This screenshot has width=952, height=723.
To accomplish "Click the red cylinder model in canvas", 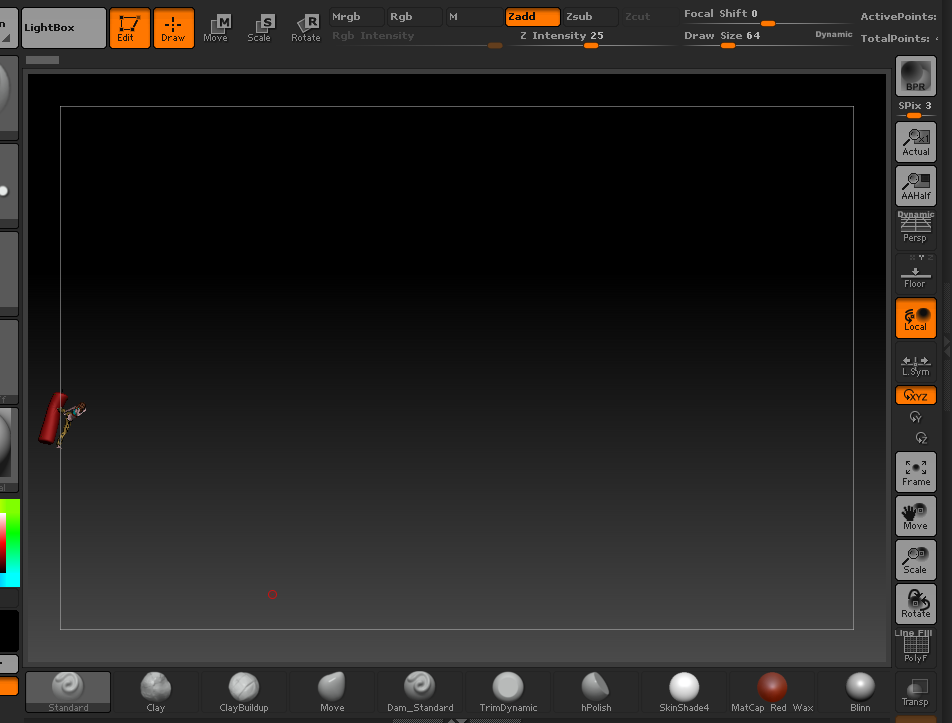I will pos(52,419).
